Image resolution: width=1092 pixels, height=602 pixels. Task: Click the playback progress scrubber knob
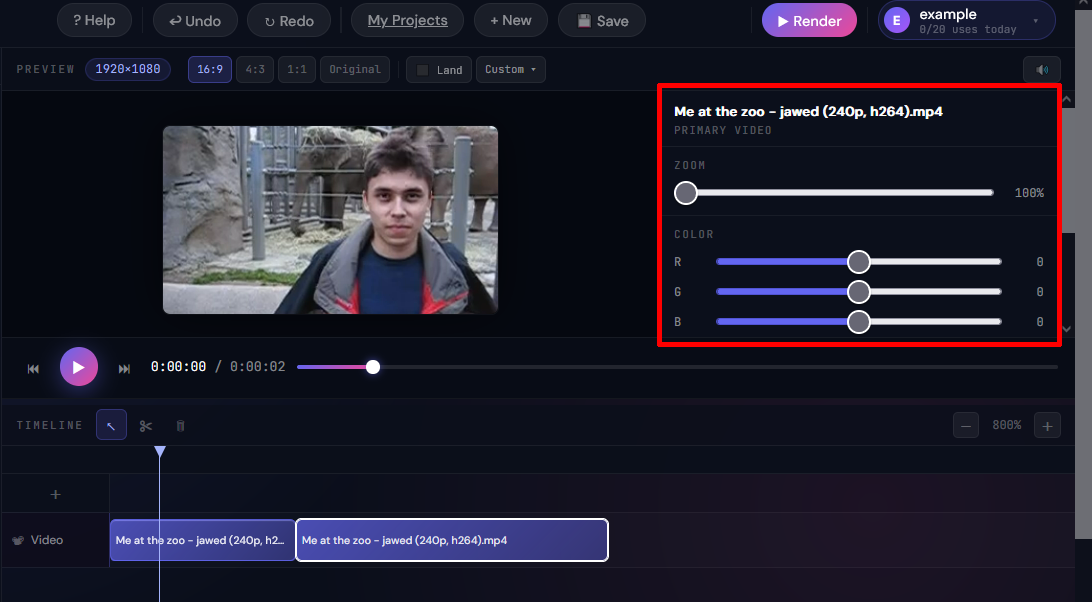pyautogui.click(x=373, y=367)
